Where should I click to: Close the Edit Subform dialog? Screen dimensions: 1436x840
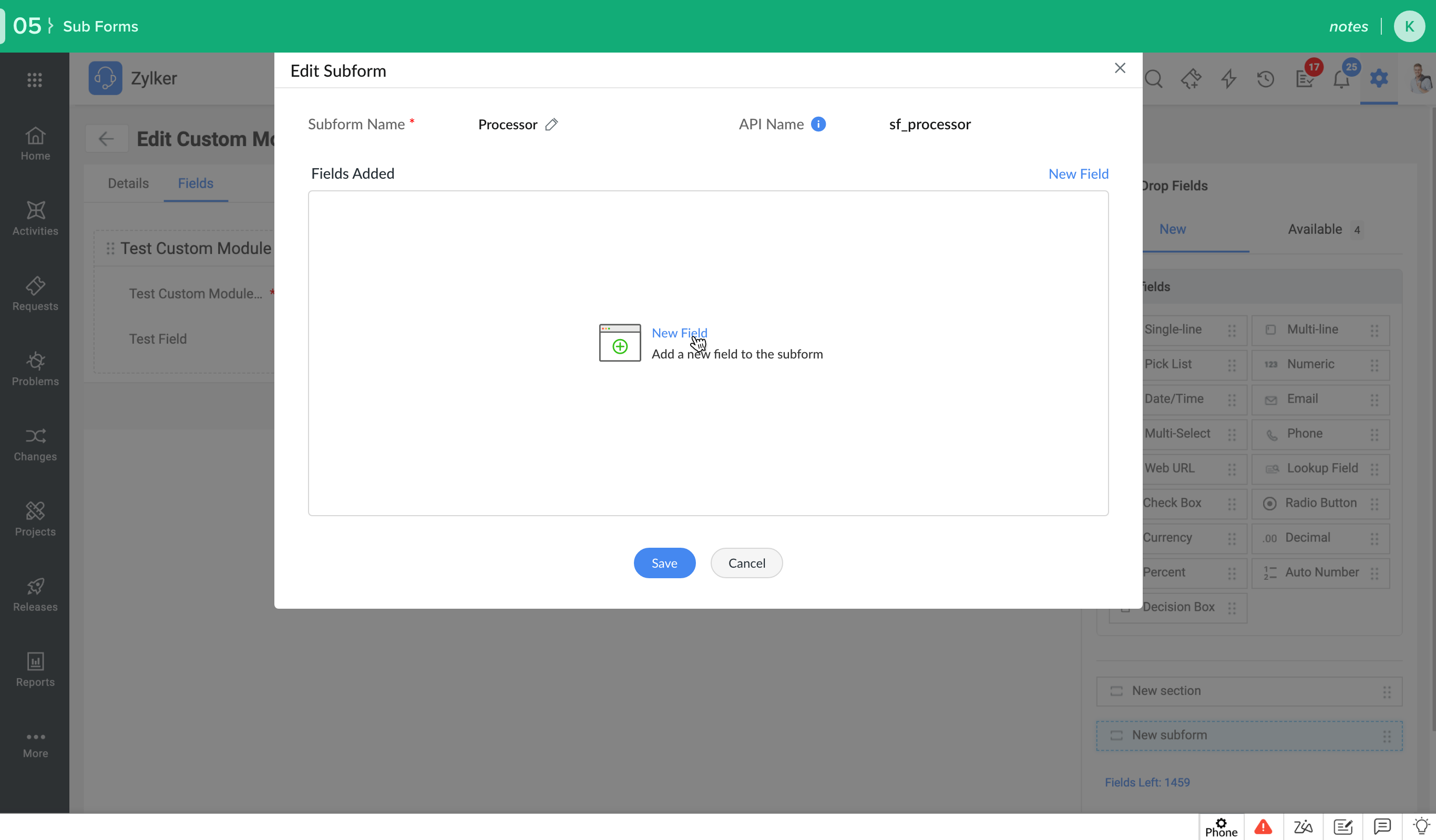(x=1119, y=68)
